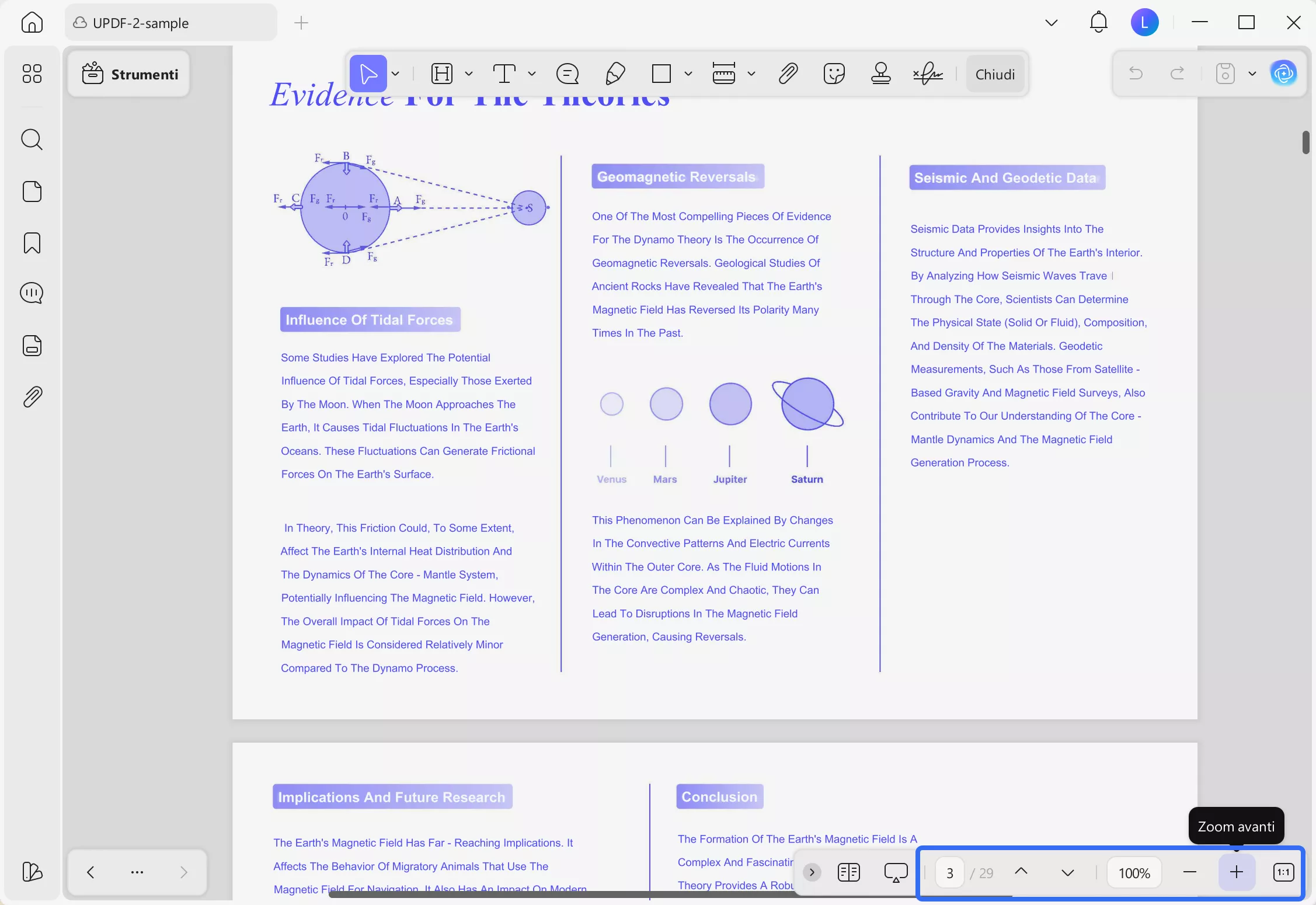Open the signature tool
The image size is (1316, 905).
[x=927, y=74]
